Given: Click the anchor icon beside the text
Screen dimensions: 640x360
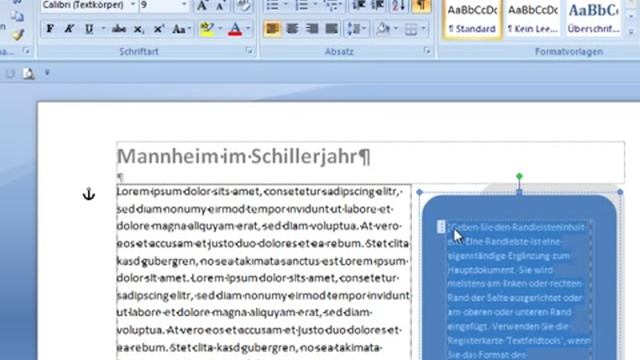Looking at the screenshot, I should (x=89, y=194).
